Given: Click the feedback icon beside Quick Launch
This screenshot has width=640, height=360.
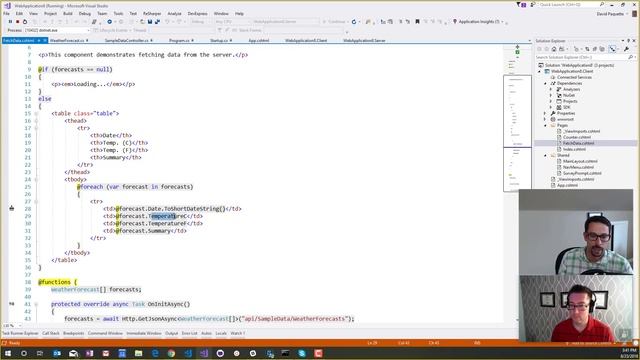Looking at the screenshot, I should pos(533,5).
